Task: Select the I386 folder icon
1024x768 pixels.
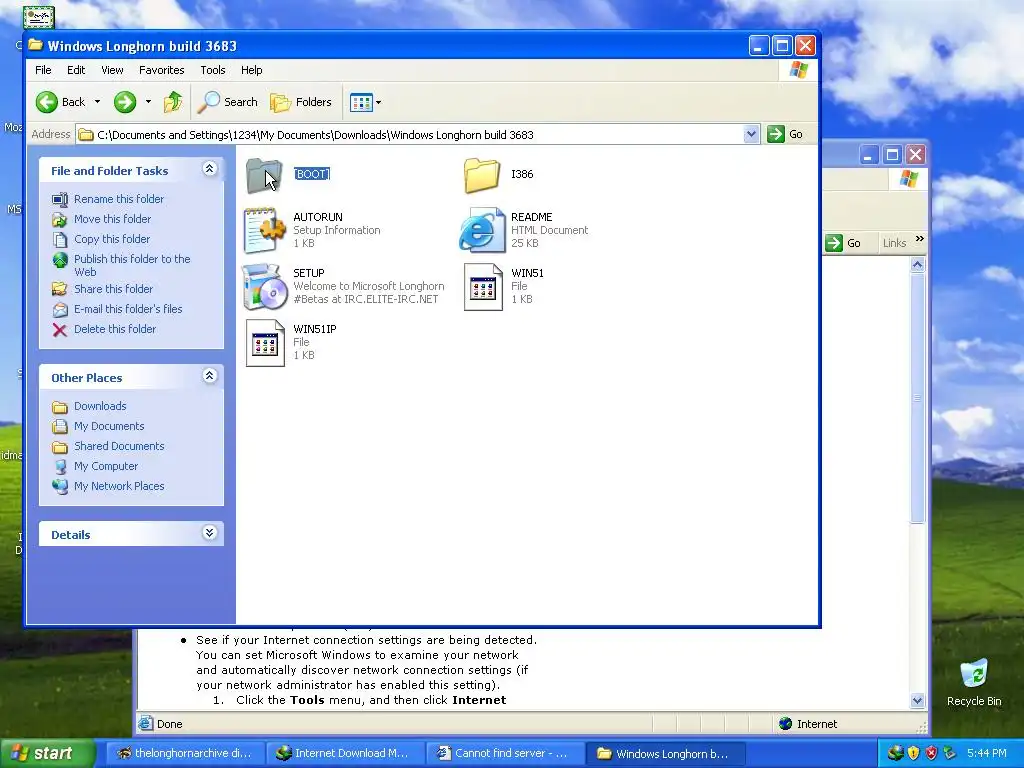Action: click(x=482, y=175)
